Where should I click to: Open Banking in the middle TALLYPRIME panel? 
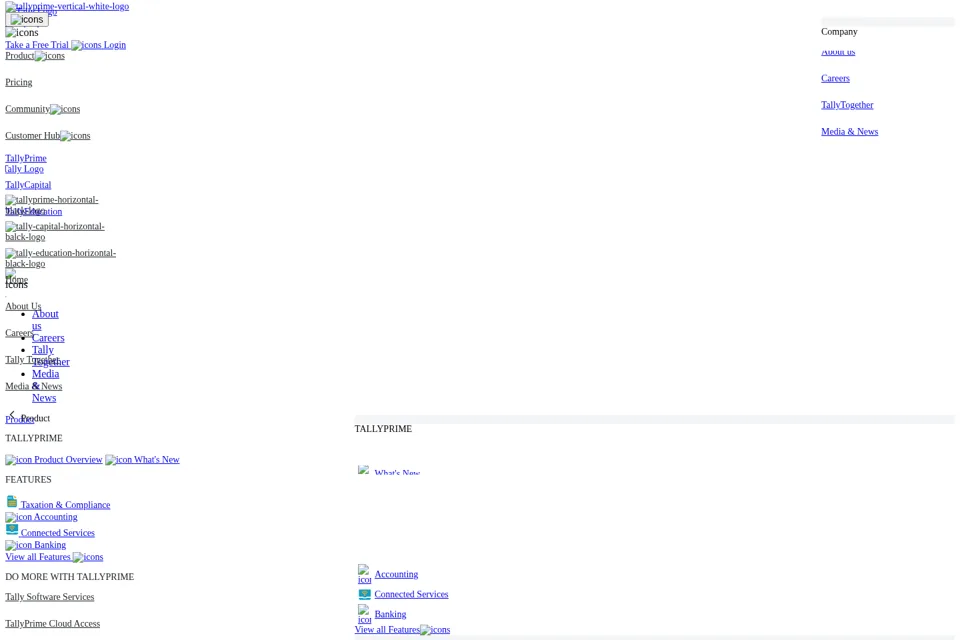click(x=390, y=614)
